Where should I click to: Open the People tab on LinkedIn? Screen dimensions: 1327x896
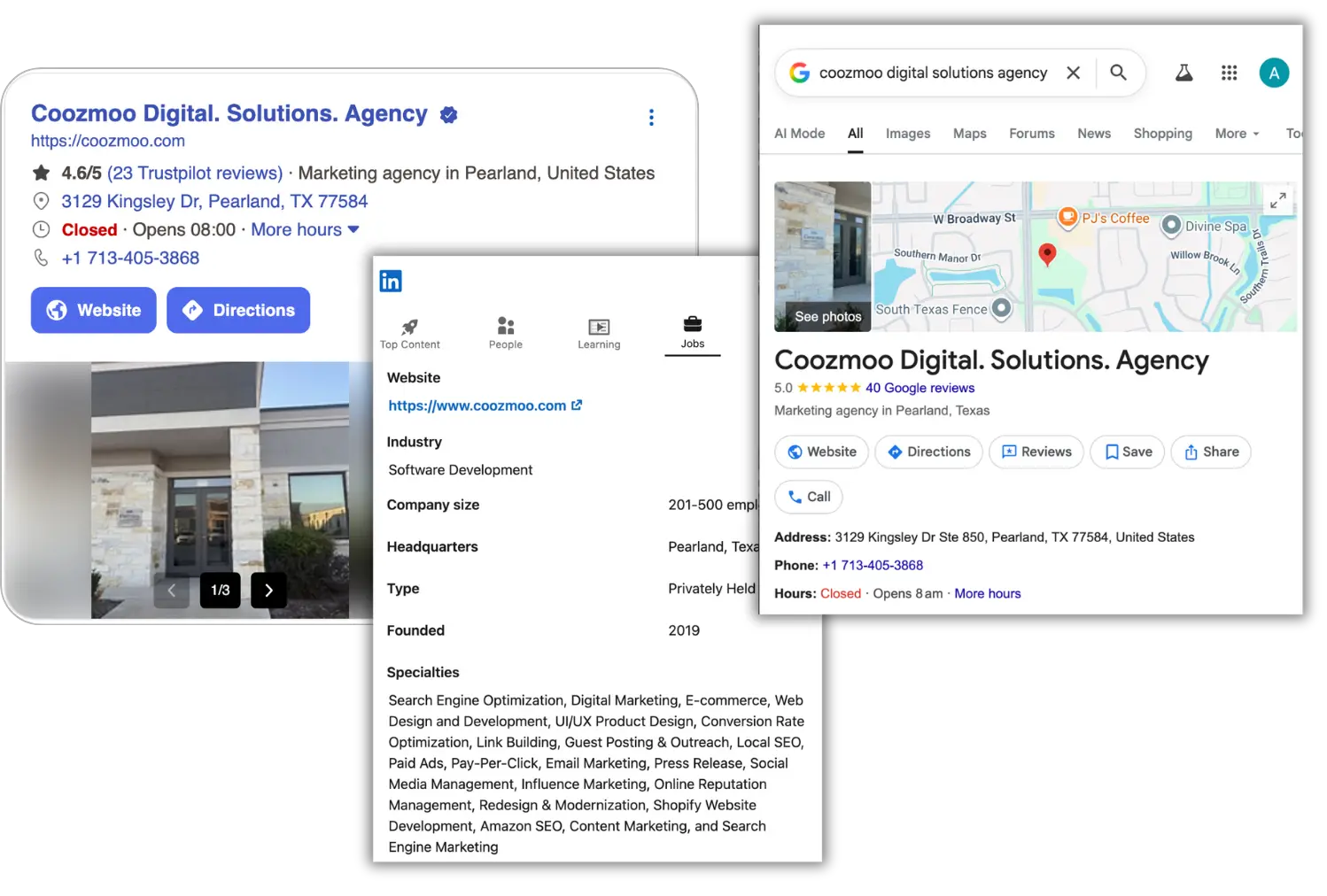[x=506, y=334]
